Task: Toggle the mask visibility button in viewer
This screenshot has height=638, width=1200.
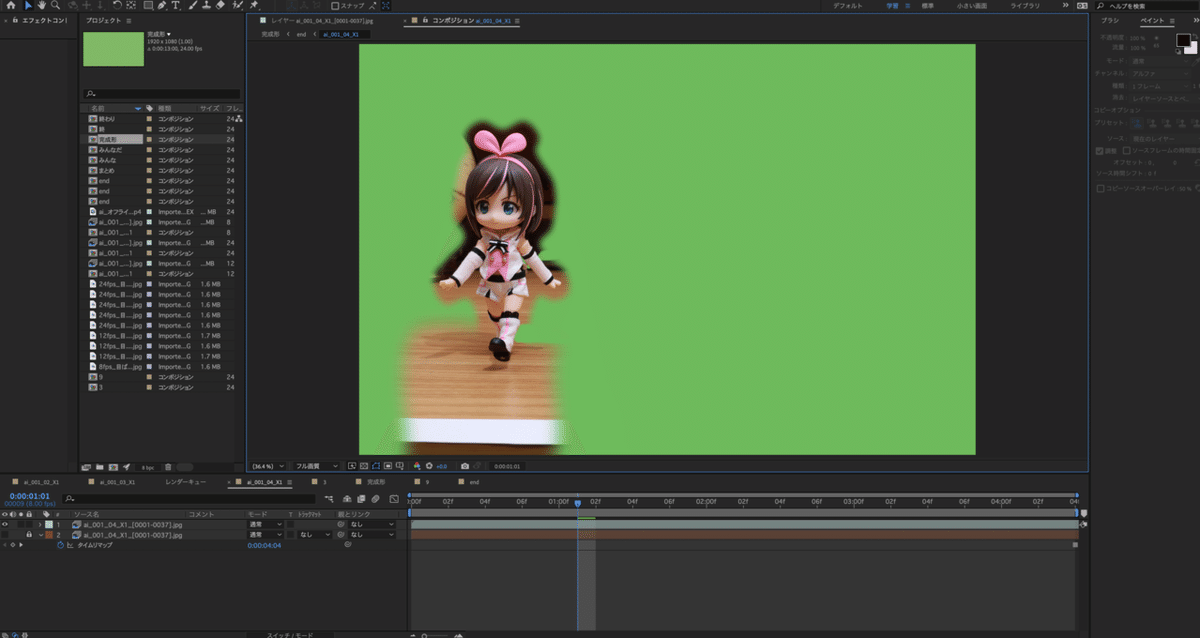Action: tap(376, 466)
